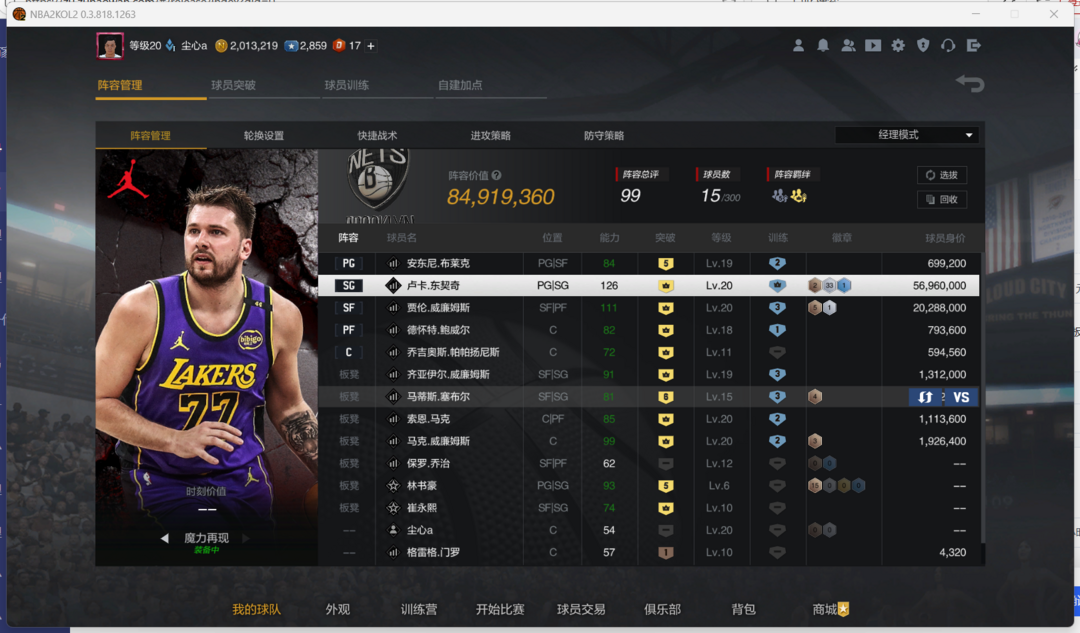Click next arrow beside 魔力再现
Viewport: 1080px width, 633px height.
click(246, 538)
